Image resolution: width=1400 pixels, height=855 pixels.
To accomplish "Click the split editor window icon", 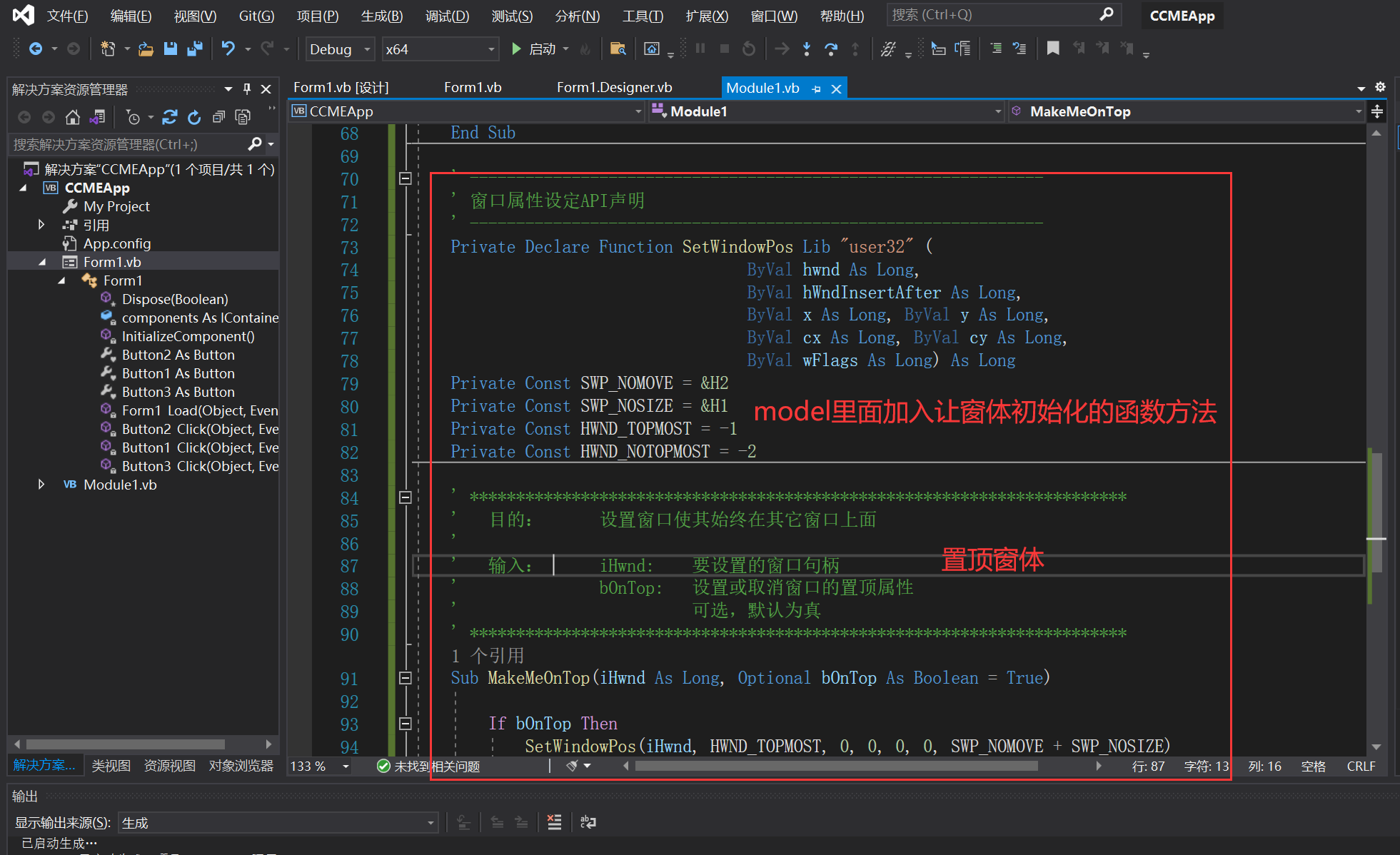I will [1377, 111].
